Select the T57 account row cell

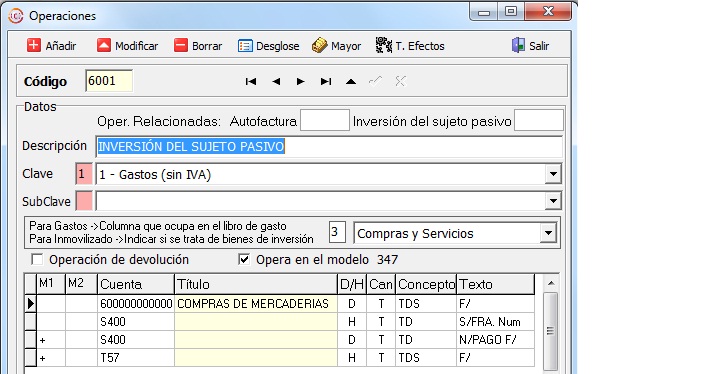coord(136,358)
